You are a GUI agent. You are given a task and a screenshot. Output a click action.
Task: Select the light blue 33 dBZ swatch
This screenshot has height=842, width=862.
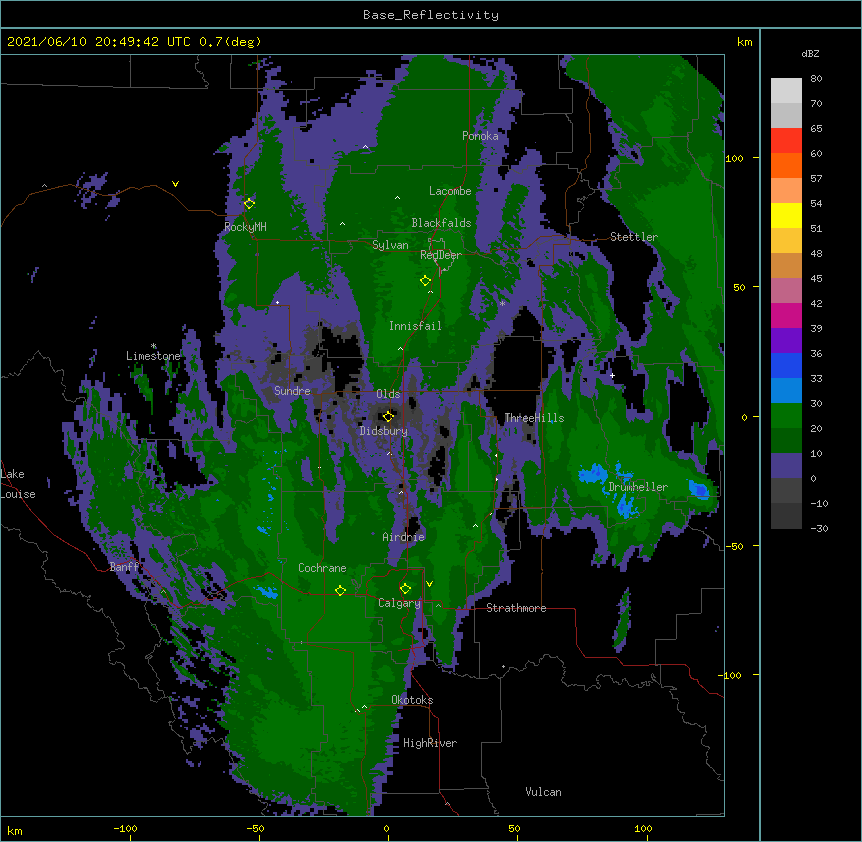tap(786, 390)
